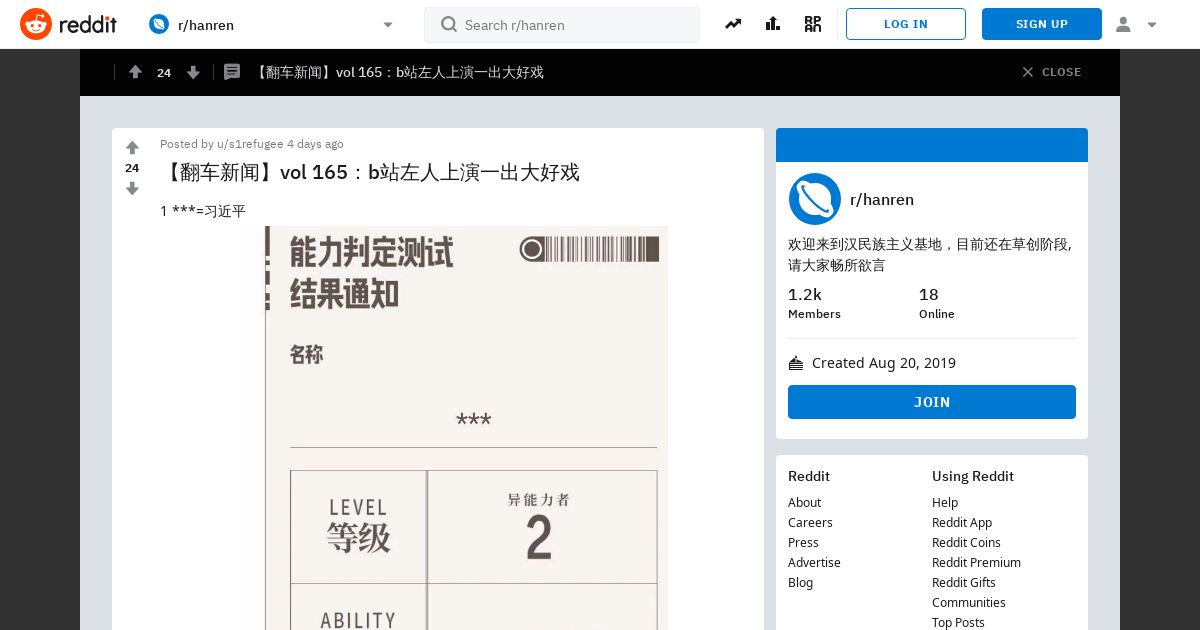Click the LOG IN button
The width and height of the screenshot is (1200, 630).
click(906, 24)
